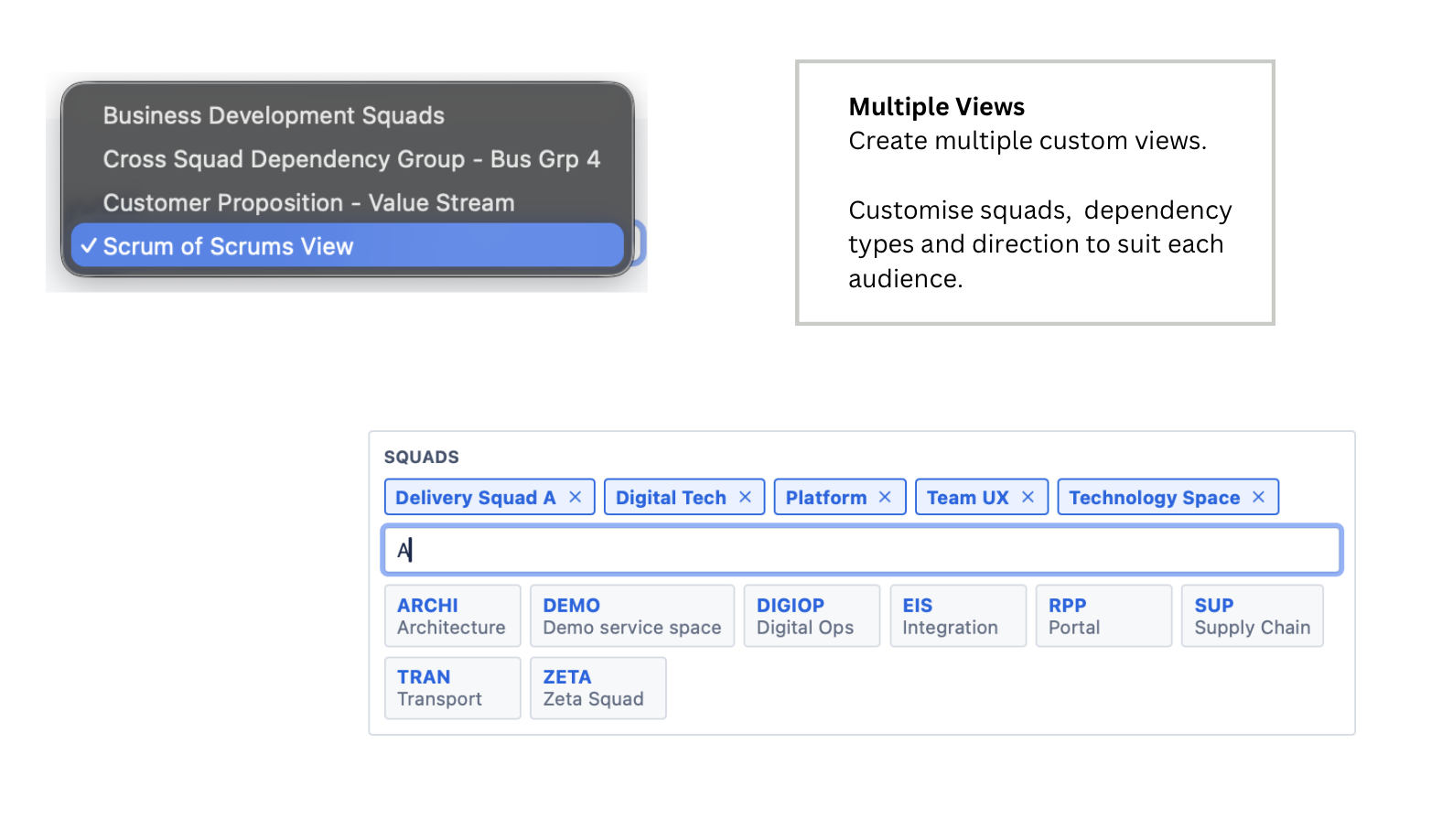Remove Digital Tech tag with its X

point(745,497)
